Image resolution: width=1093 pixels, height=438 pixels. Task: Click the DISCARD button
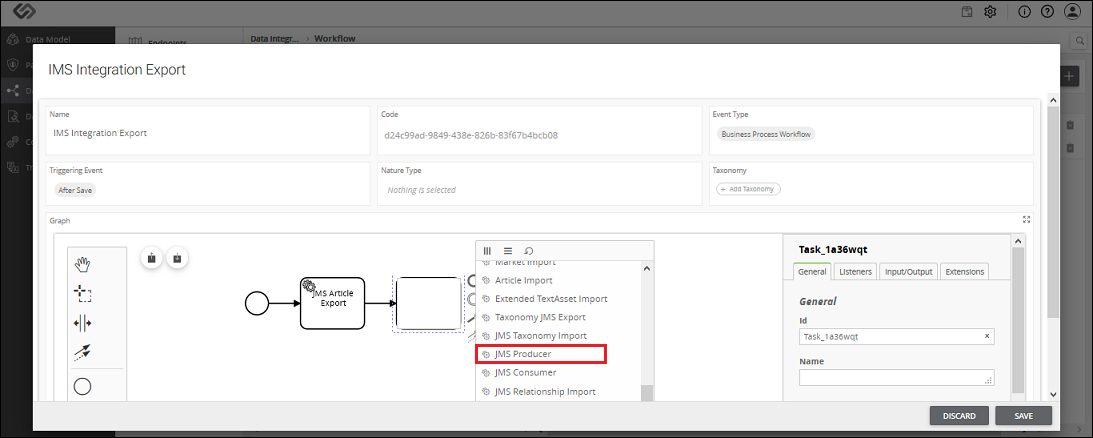pos(959,416)
